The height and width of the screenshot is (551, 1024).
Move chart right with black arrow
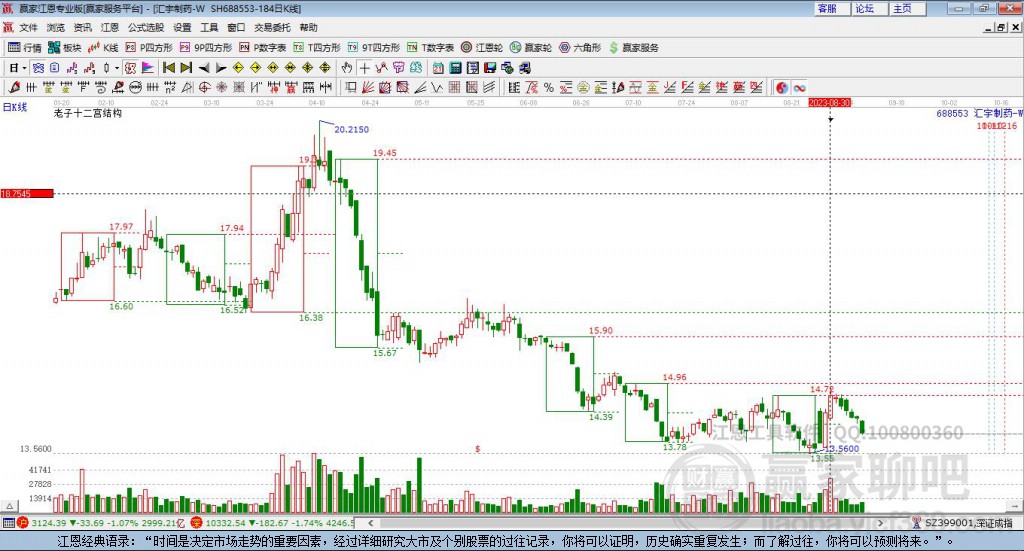pyautogui.click(x=221, y=68)
